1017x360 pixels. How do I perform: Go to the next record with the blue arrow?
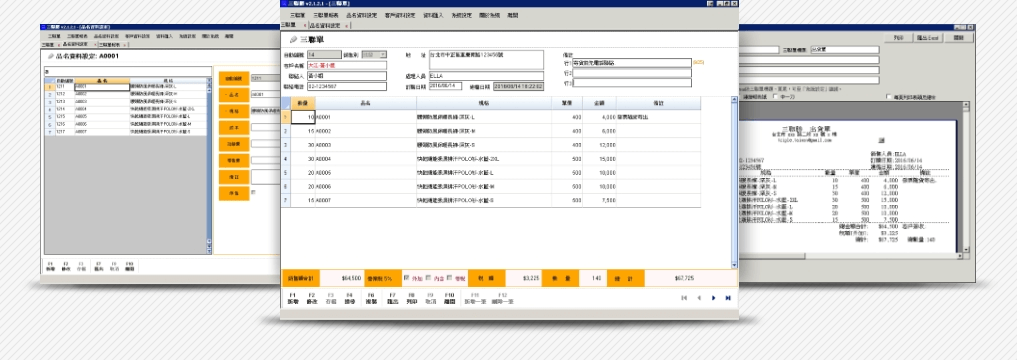pos(714,298)
